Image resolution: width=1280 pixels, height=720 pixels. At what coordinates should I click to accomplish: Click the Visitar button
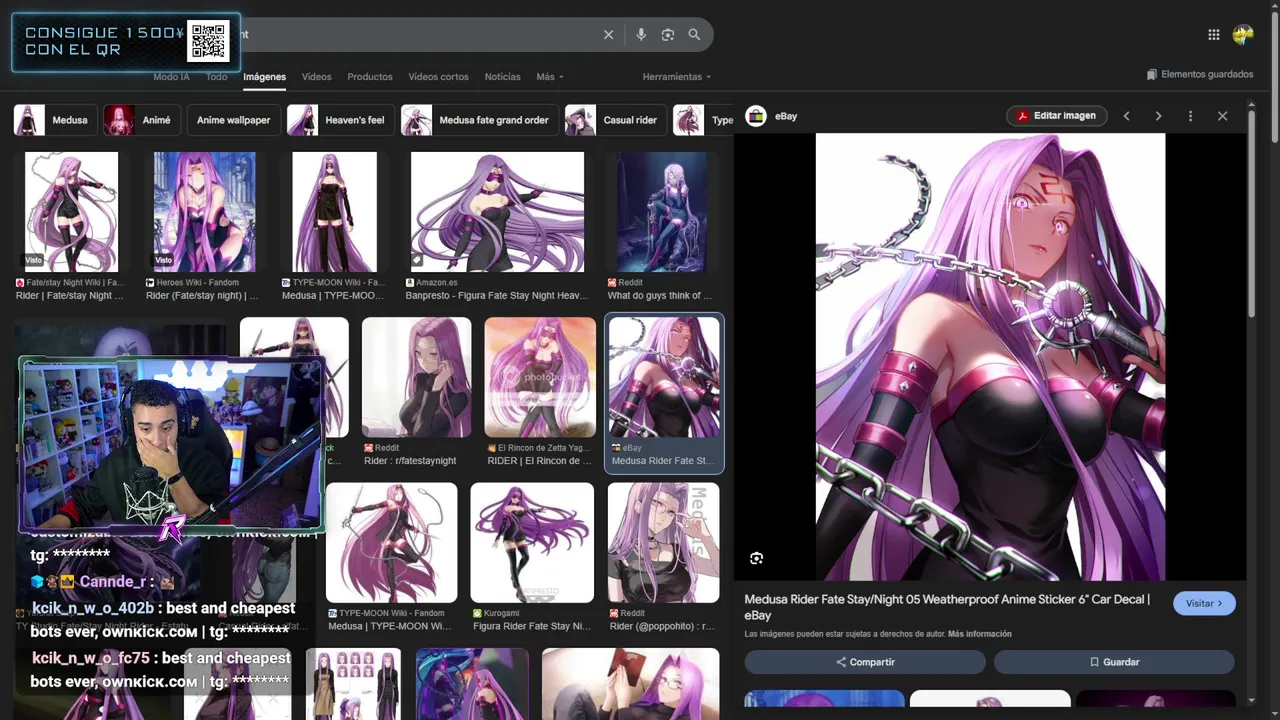1204,603
